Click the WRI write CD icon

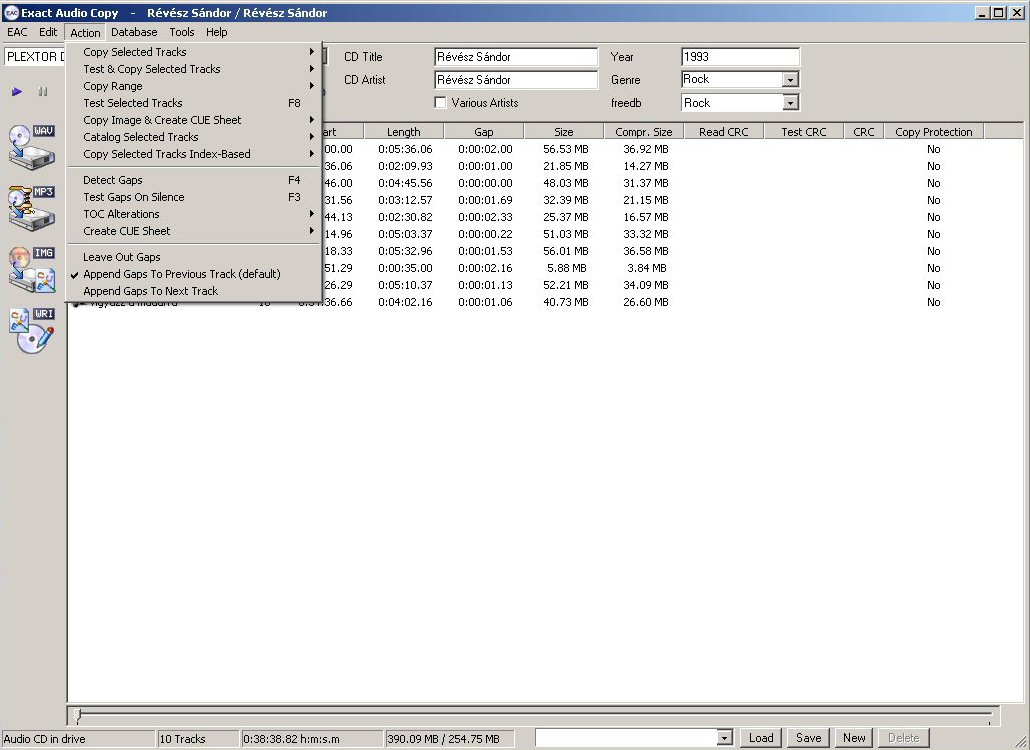pyautogui.click(x=32, y=331)
